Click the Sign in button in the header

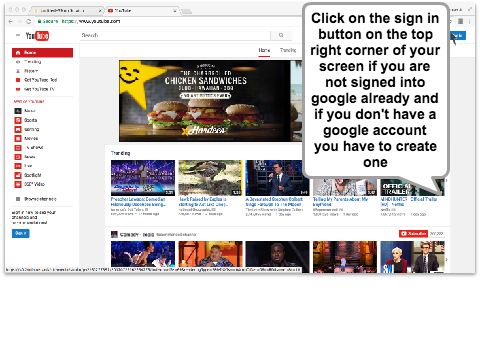458,35
